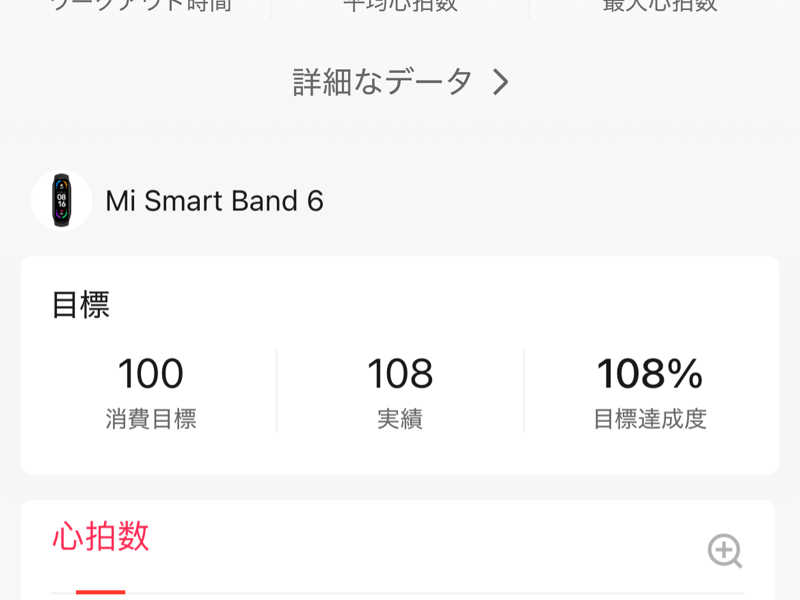Tap the 108 actual result value
The image size is (800, 600).
tap(400, 374)
